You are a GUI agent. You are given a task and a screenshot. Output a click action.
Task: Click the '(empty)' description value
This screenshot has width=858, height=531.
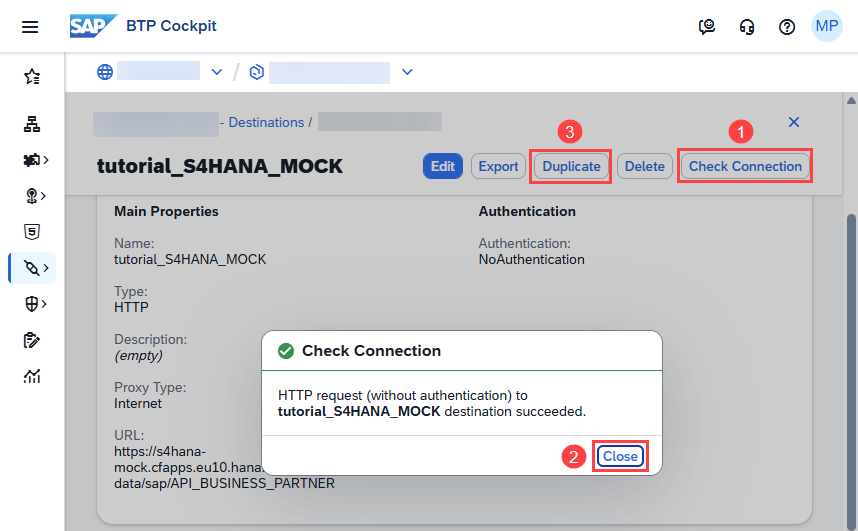click(x=138, y=355)
